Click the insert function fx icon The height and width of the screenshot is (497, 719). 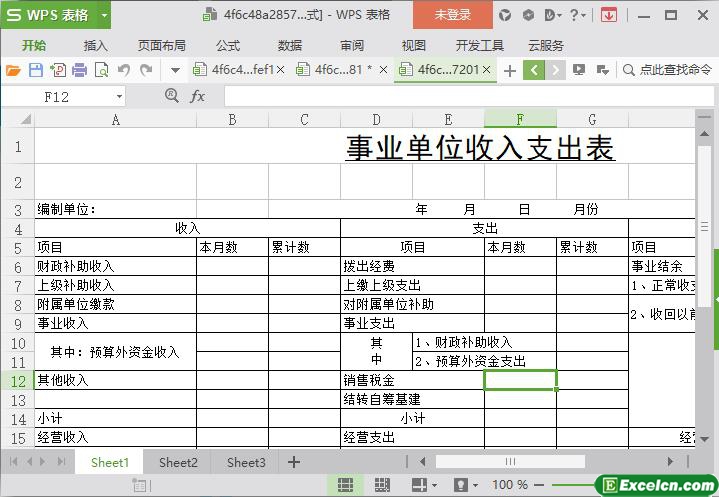[x=197, y=96]
